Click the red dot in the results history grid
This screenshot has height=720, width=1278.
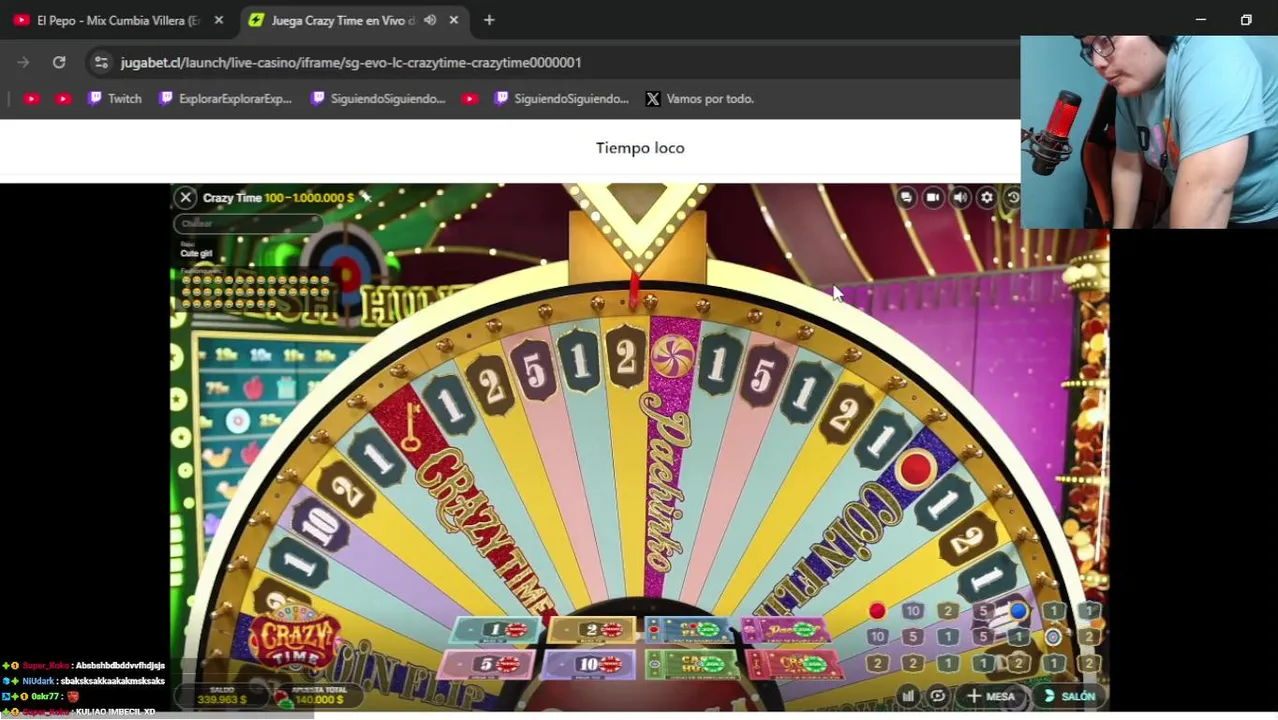877,611
